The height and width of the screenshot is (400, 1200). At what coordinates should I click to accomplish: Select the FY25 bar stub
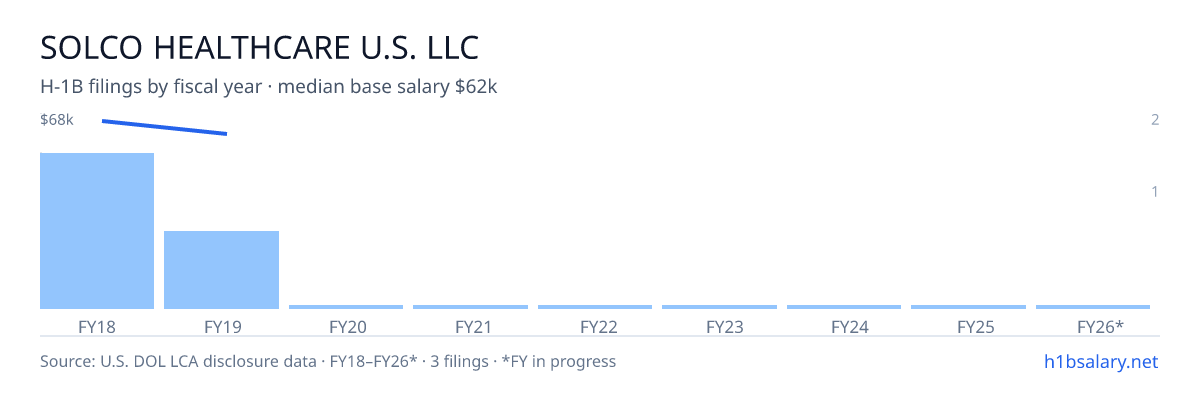click(968, 307)
